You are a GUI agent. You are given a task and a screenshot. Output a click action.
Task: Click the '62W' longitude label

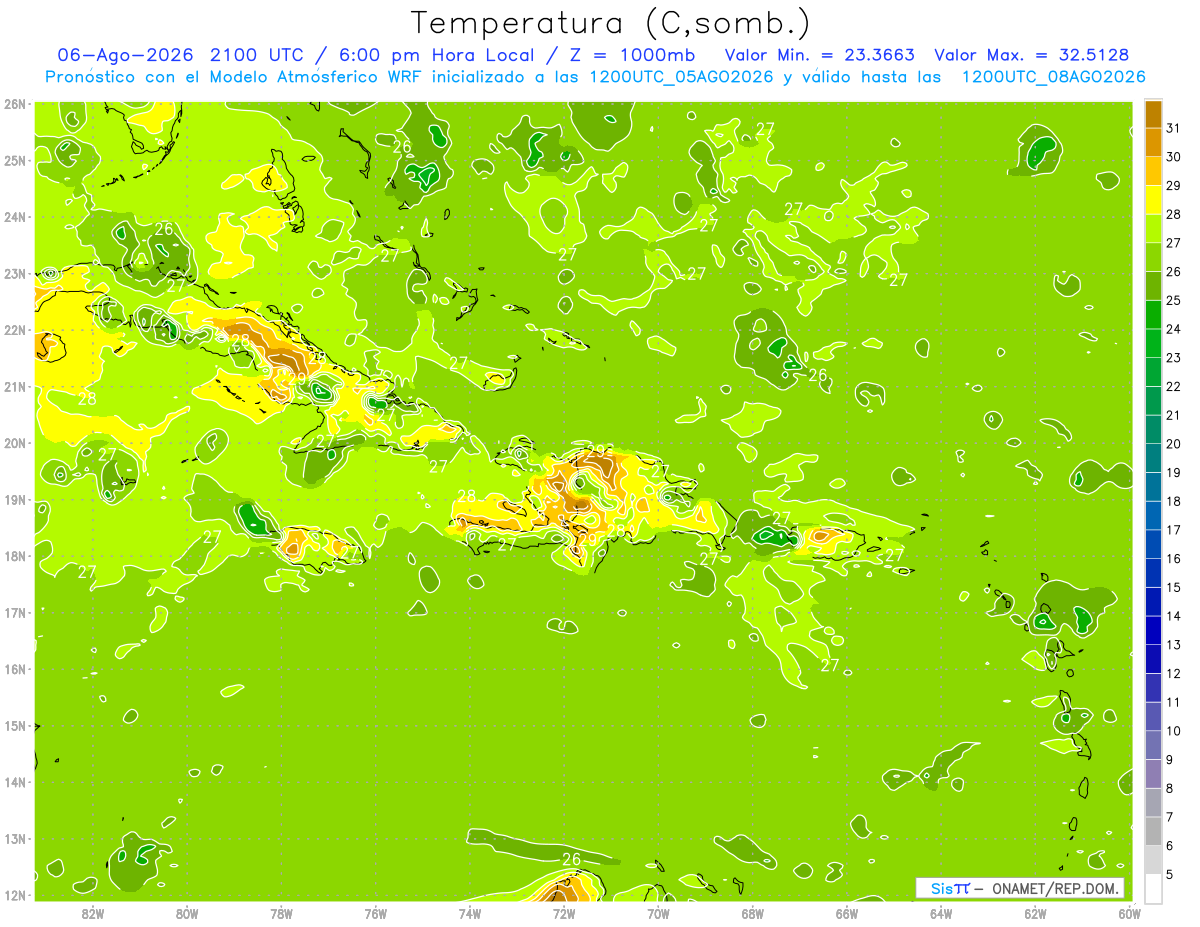[x=1035, y=913]
